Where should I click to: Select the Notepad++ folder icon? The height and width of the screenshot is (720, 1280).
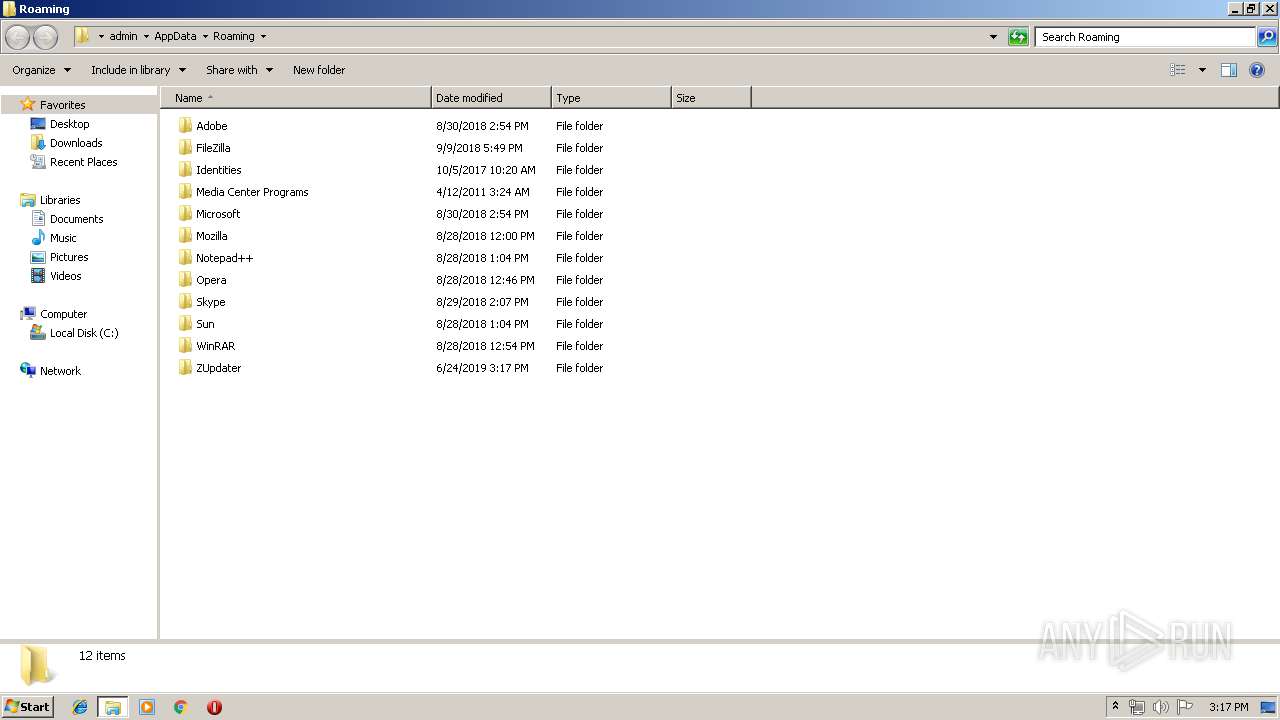point(185,258)
